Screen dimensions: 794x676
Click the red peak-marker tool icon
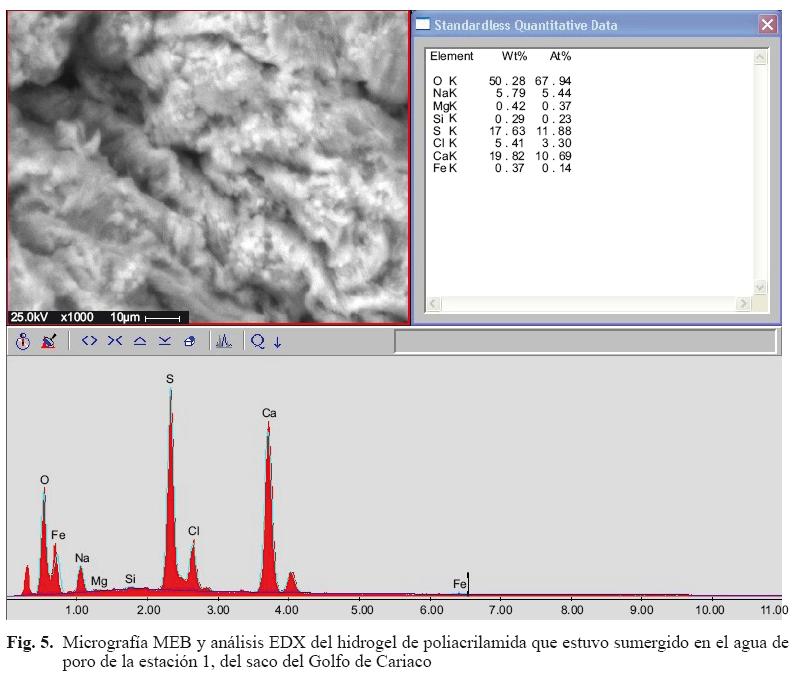pyautogui.click(x=48, y=341)
